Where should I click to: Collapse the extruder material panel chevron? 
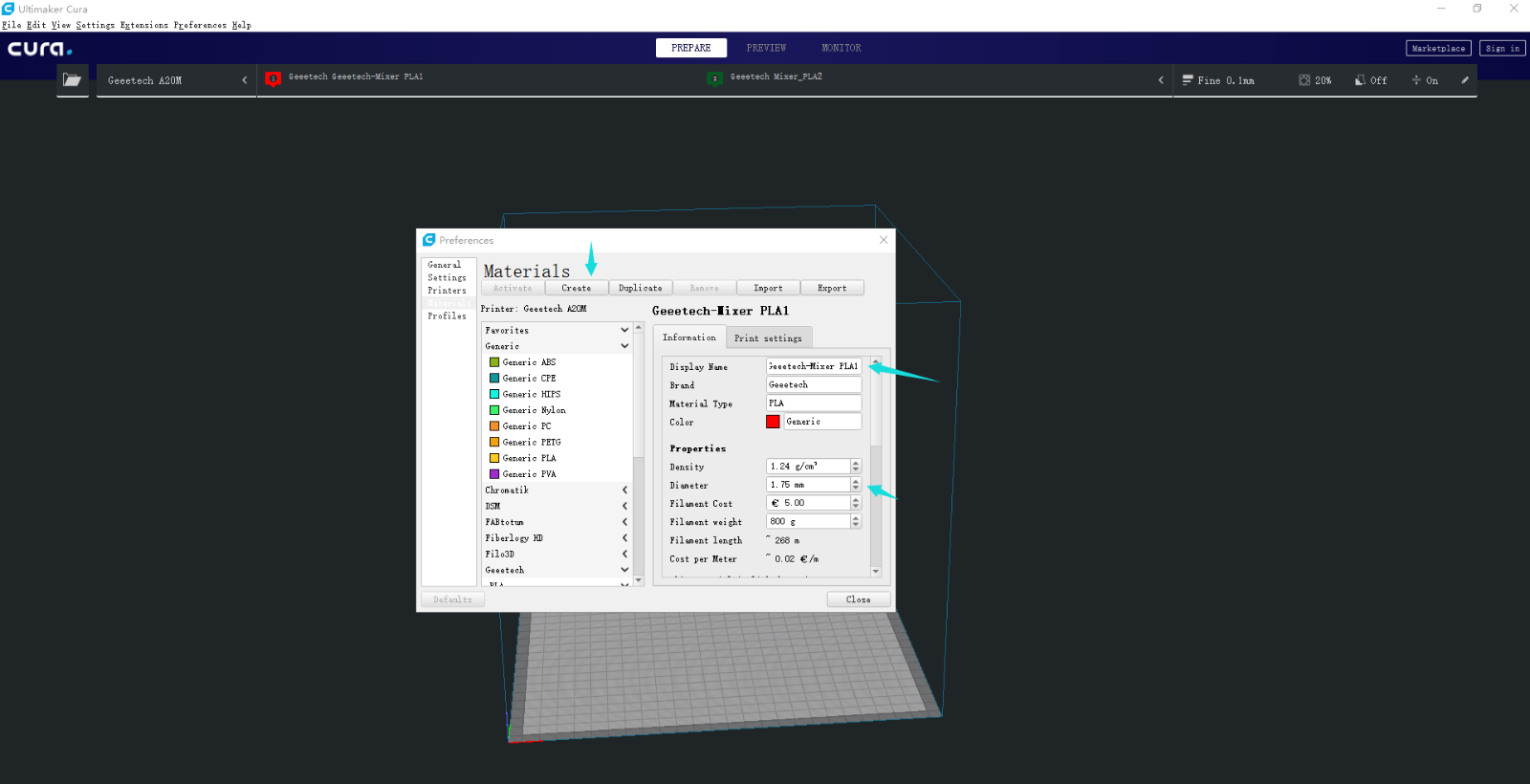point(1161,80)
